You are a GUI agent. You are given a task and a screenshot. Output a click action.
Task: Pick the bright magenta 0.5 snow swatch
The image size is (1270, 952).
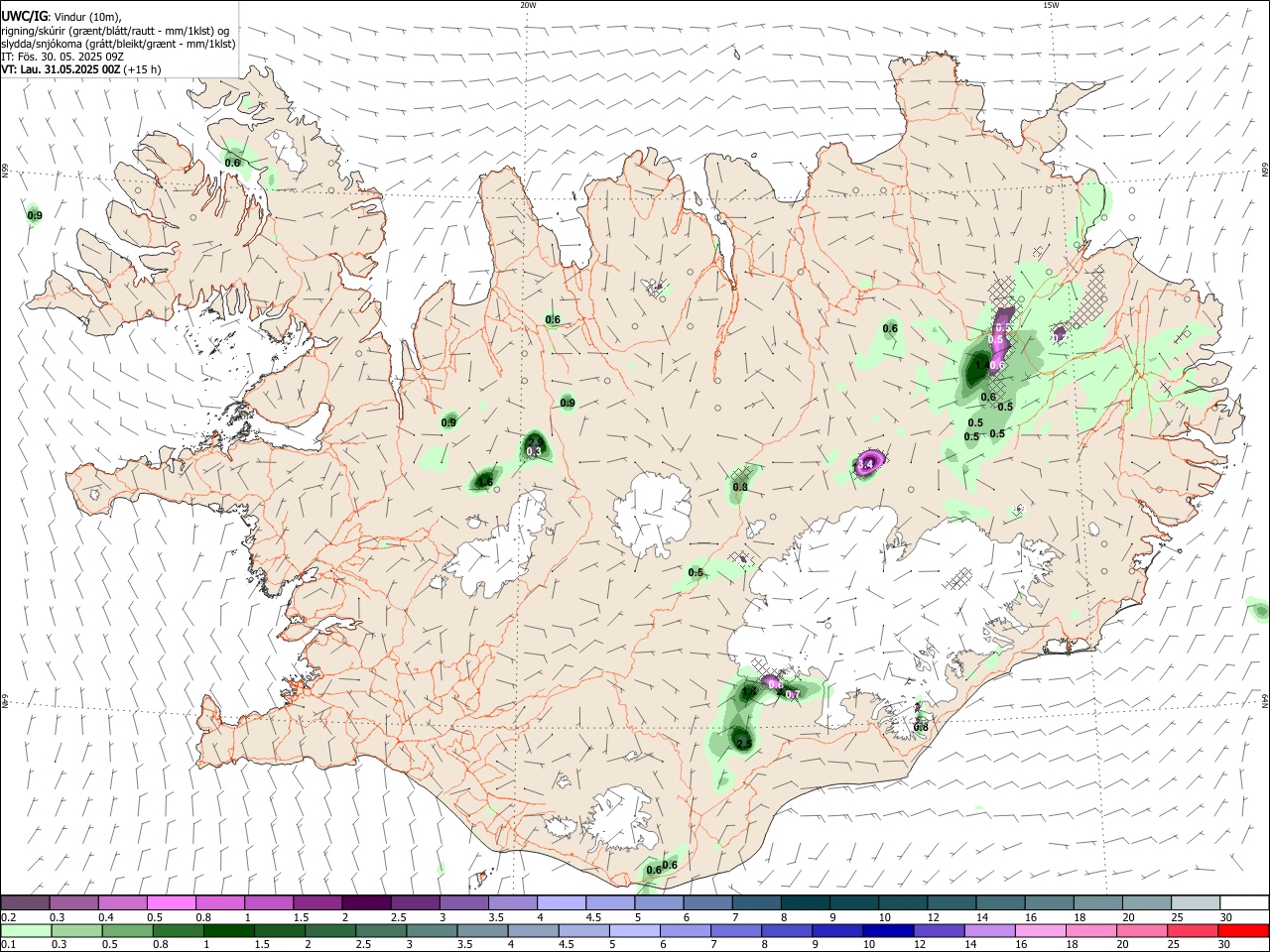pos(171,903)
